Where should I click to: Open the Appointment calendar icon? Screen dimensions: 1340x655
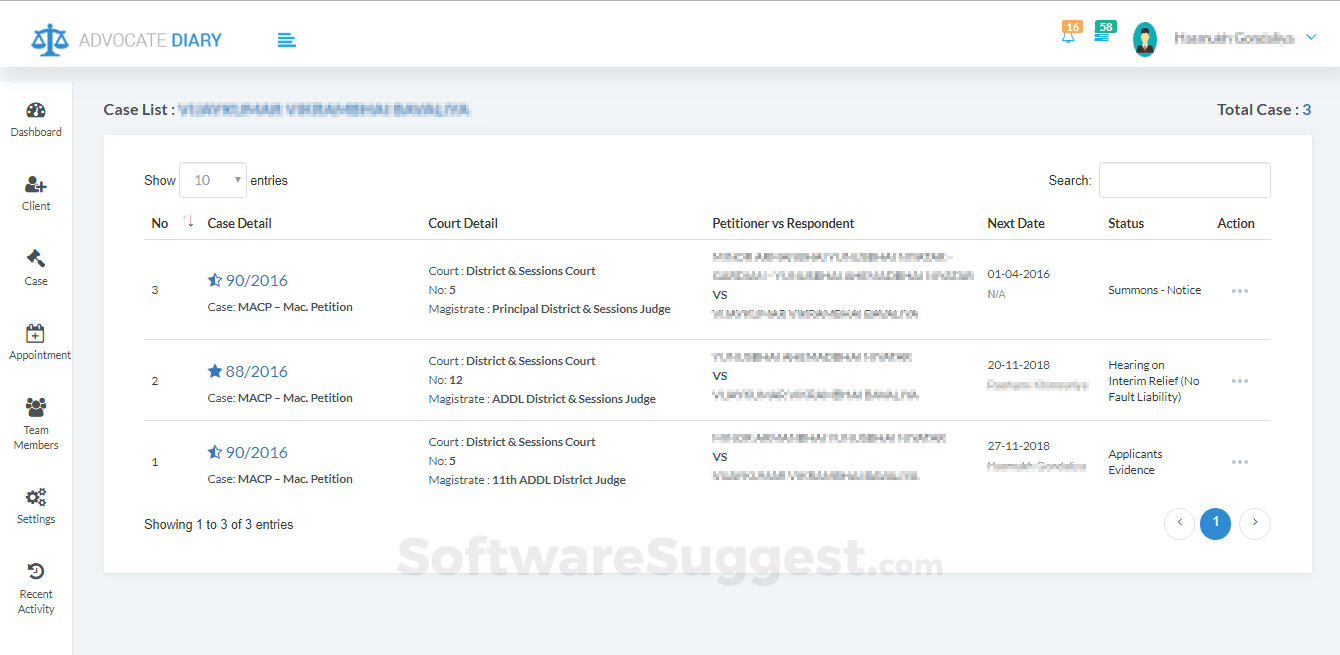point(36,334)
